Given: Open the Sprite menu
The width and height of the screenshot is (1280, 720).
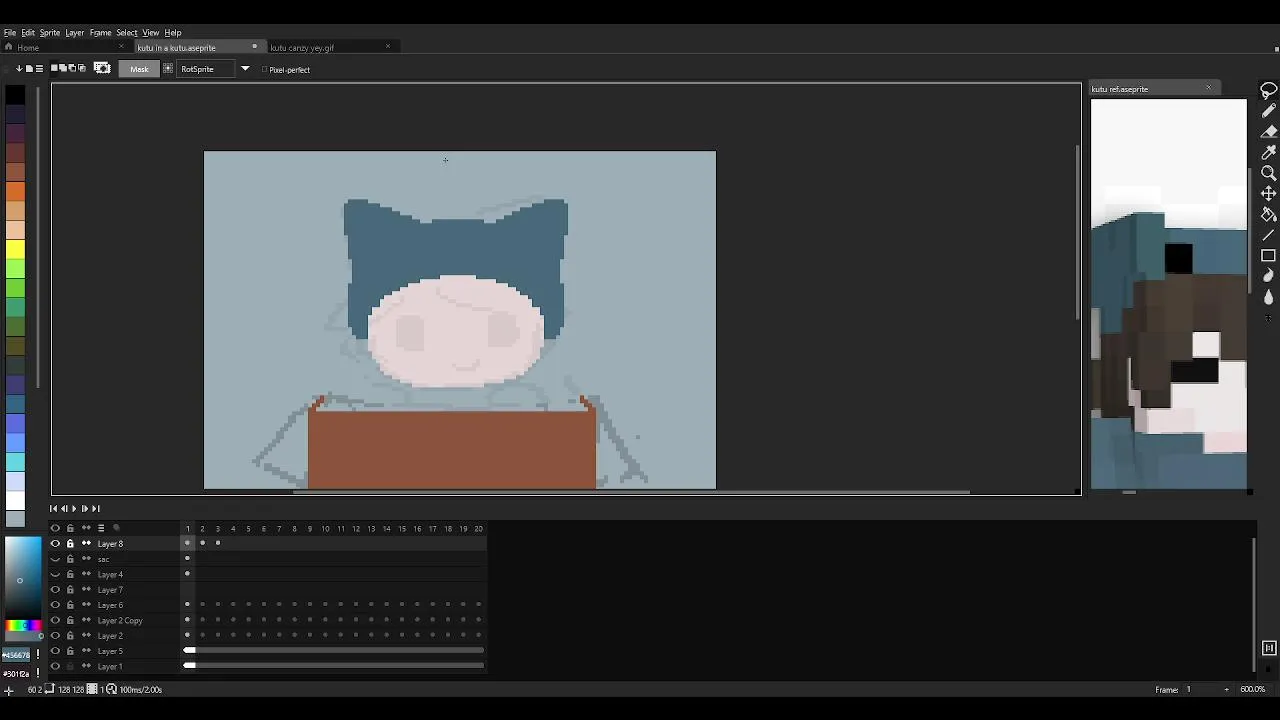Looking at the screenshot, I should point(50,33).
